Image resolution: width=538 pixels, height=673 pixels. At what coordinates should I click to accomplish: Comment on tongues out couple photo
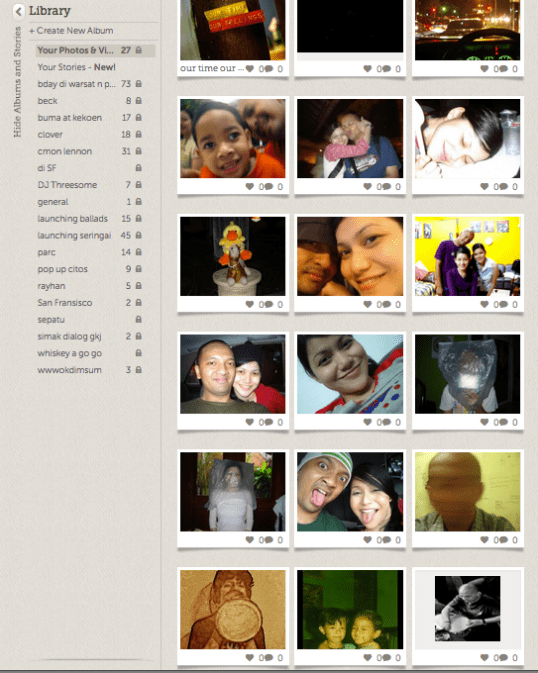(x=386, y=540)
